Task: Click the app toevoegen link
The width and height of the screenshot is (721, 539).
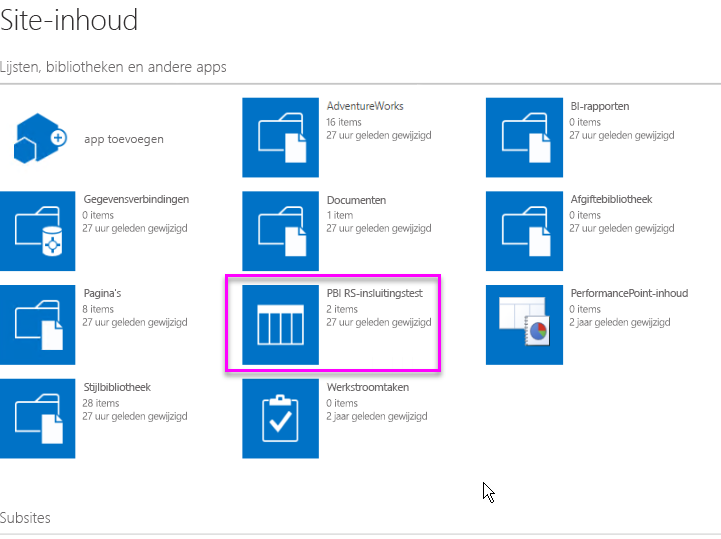Action: [x=124, y=139]
